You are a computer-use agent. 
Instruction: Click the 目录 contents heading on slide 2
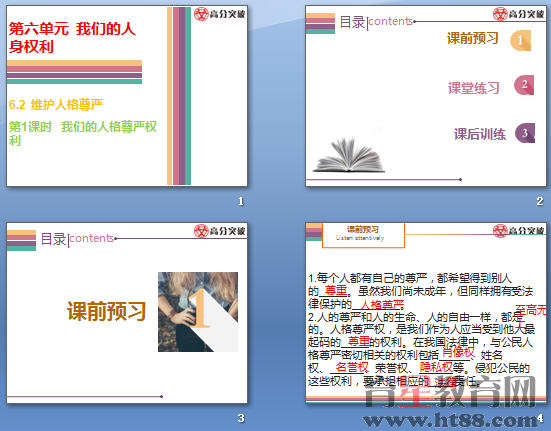pyautogui.click(x=376, y=22)
